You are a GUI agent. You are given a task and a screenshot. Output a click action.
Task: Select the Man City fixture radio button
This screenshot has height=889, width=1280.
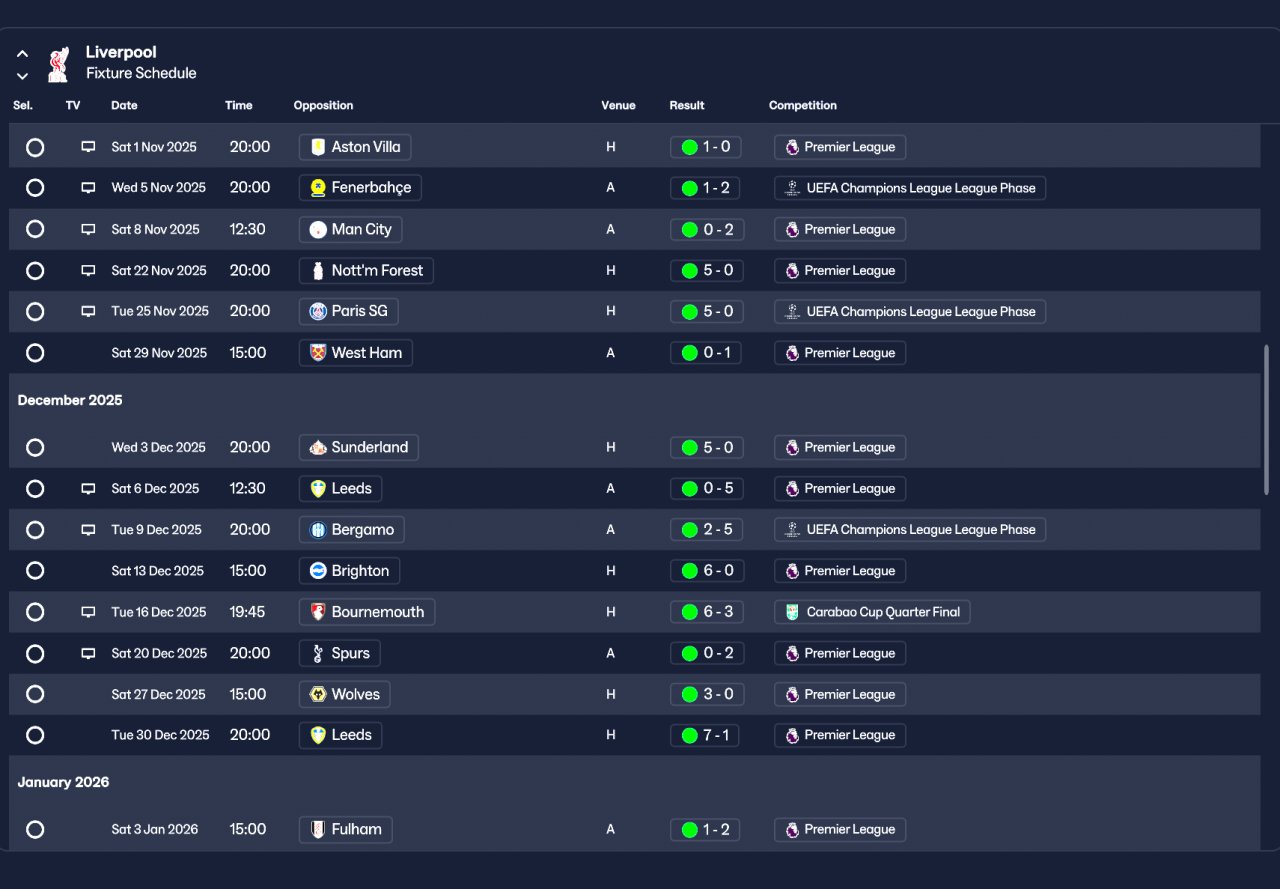pyautogui.click(x=35, y=229)
